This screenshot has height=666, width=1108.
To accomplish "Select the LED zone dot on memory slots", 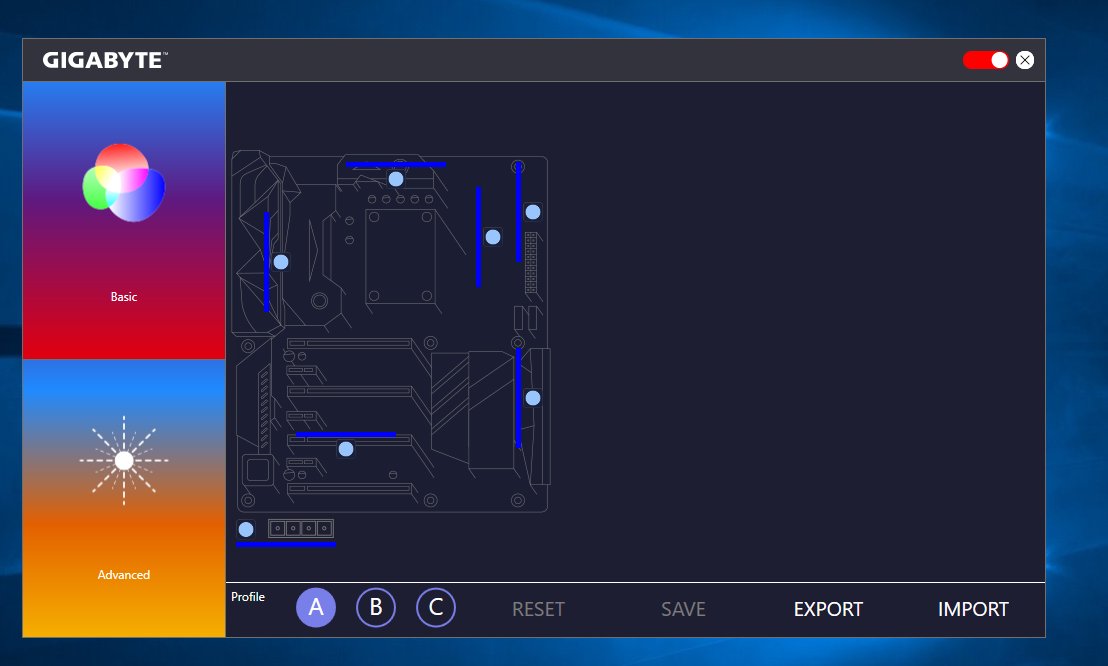I will [492, 237].
